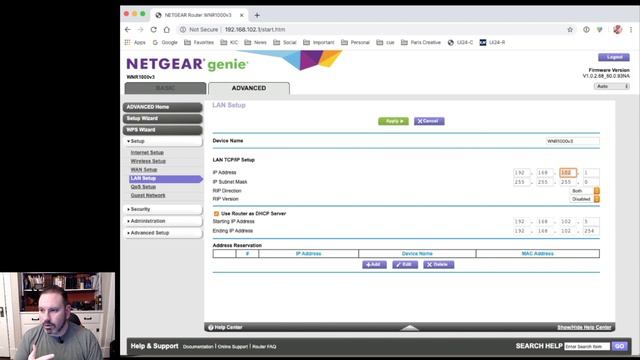Open the Favorites bookmark folder
The width and height of the screenshot is (640, 360).
199,42
